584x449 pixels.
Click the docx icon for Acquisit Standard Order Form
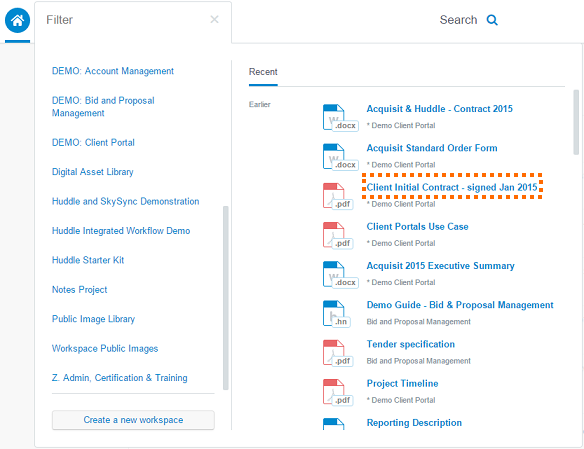(x=340, y=157)
